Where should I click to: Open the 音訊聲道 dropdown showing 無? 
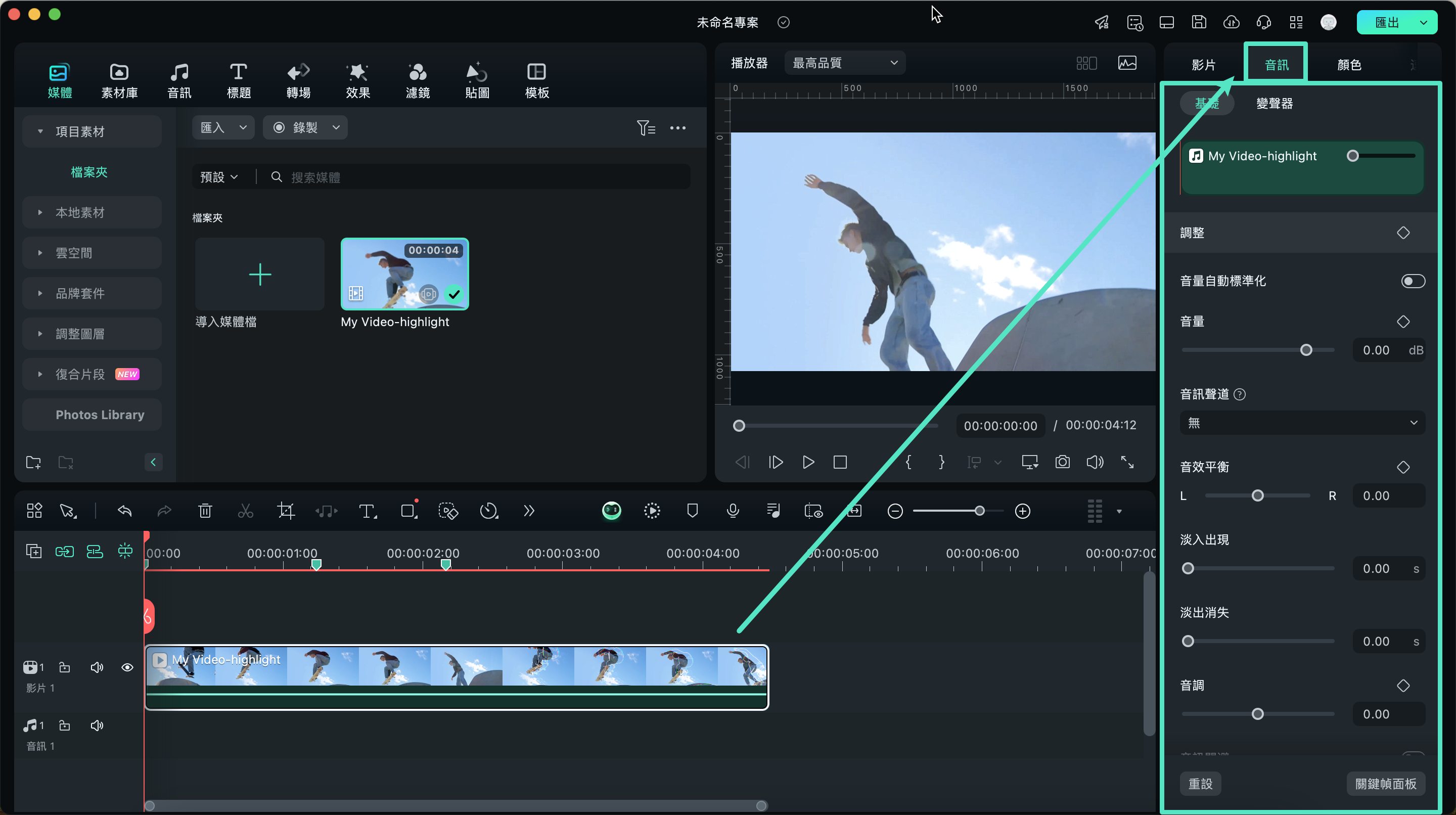tap(1302, 423)
